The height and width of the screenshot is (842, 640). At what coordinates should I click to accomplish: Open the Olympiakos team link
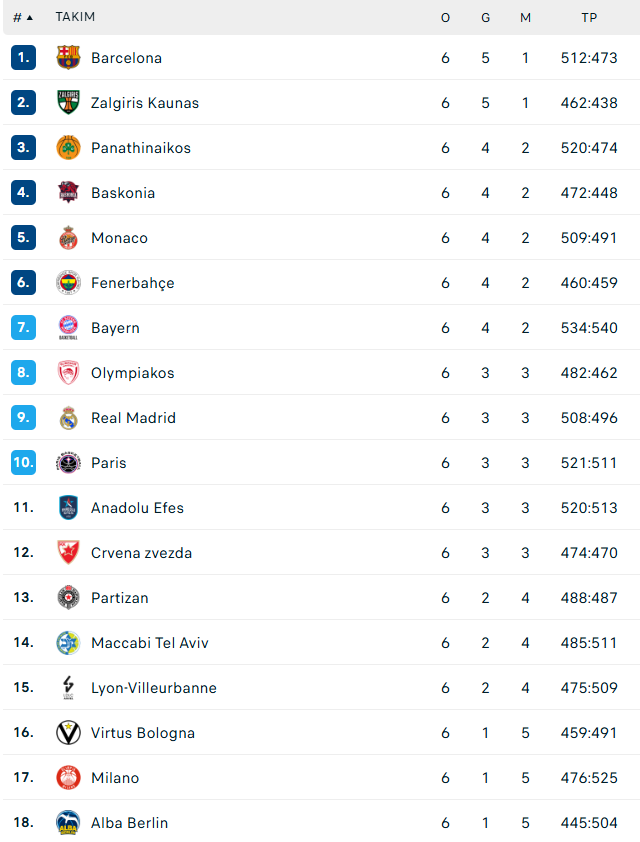132,373
